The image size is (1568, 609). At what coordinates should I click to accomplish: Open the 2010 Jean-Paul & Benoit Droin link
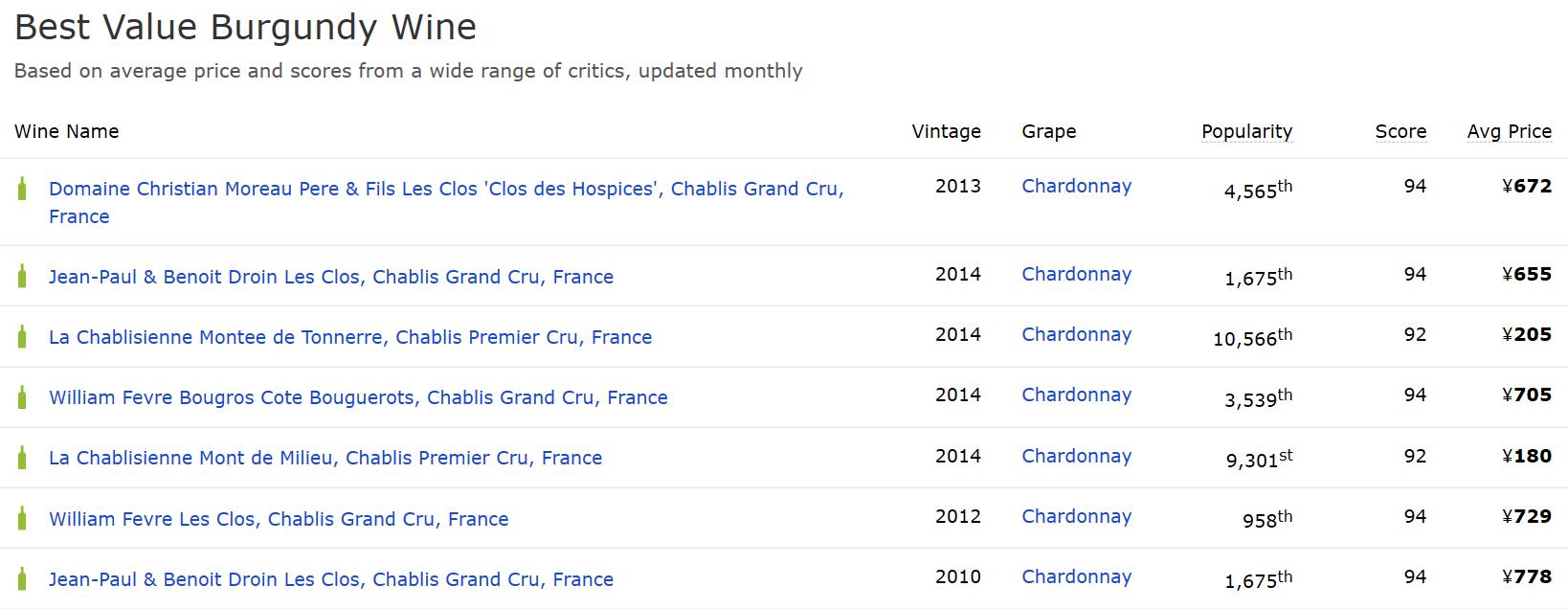pos(330,579)
